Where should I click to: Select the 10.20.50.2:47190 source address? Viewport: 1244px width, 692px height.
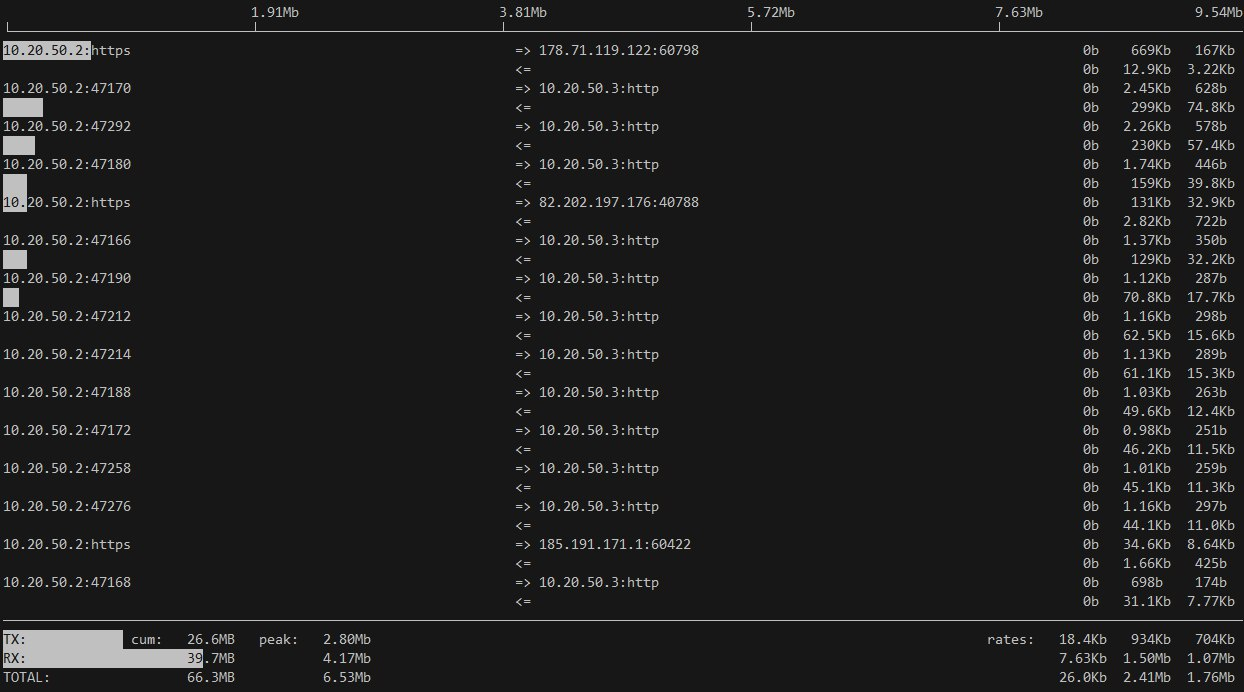67,278
